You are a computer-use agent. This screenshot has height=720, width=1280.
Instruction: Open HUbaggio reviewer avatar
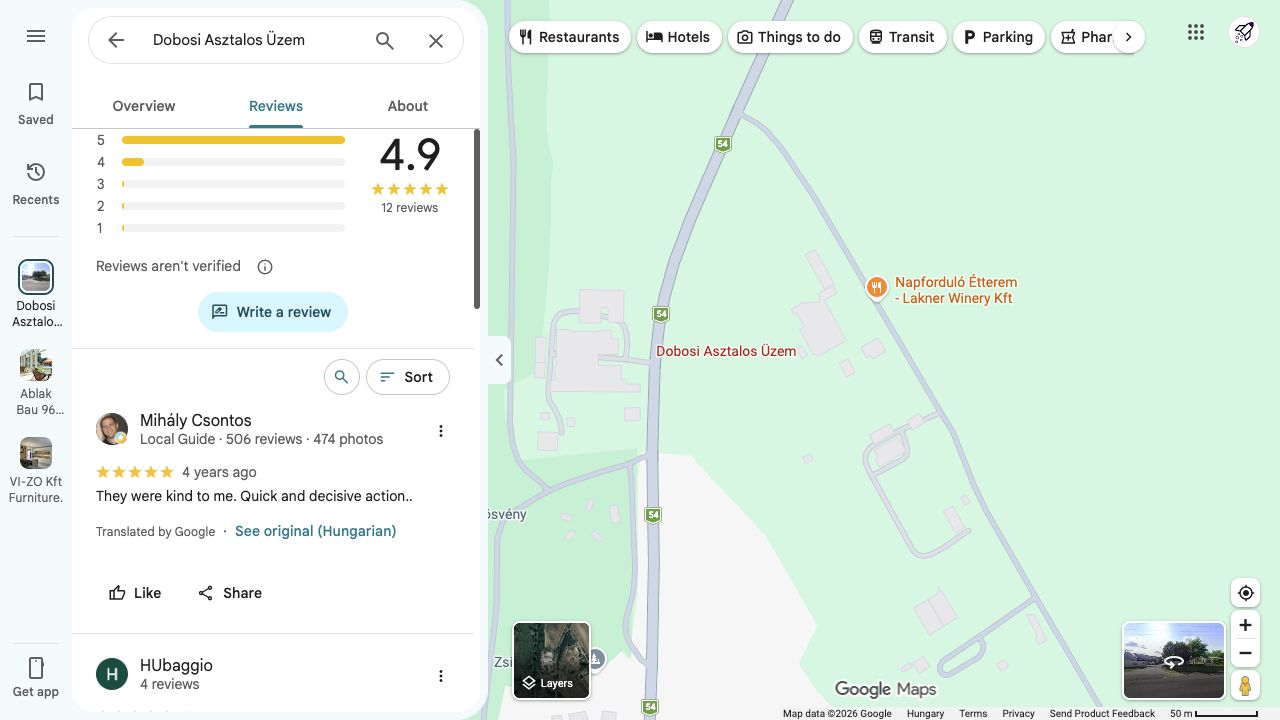pyautogui.click(x=112, y=674)
